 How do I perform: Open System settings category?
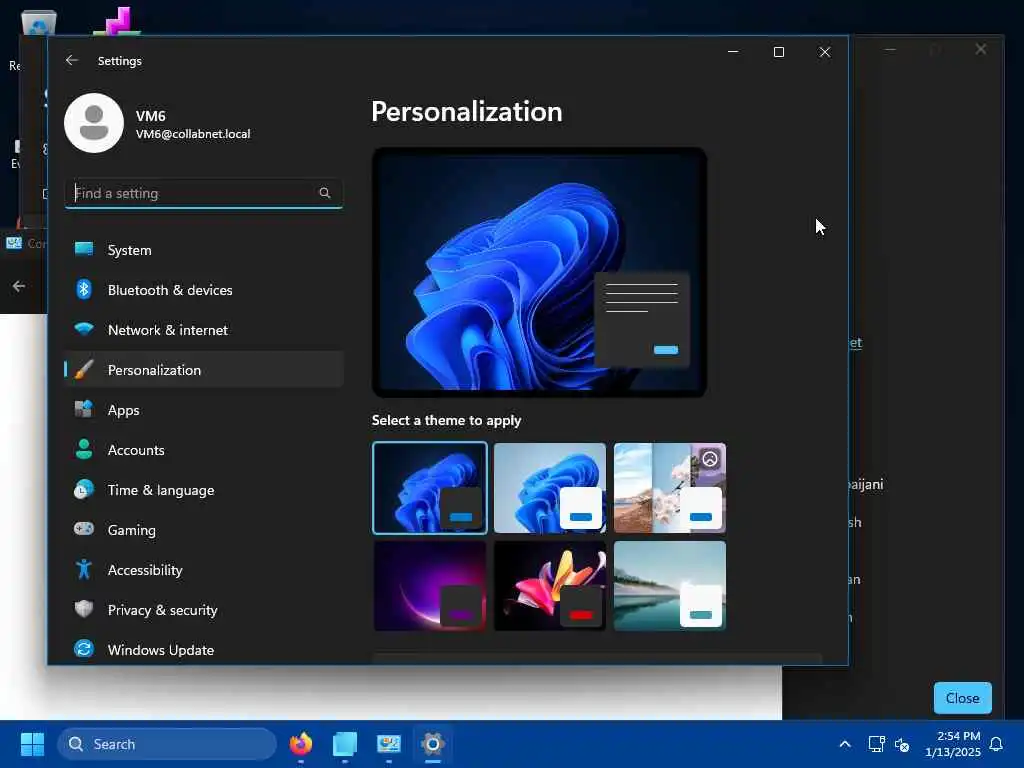[x=204, y=250]
